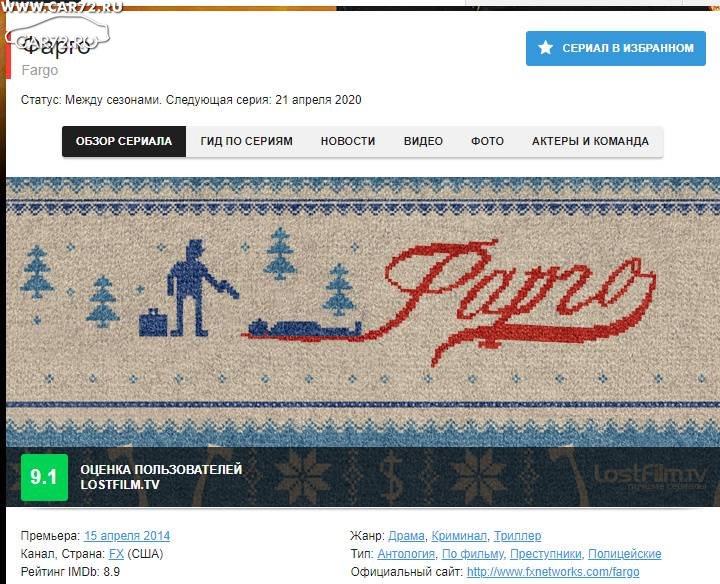This screenshot has width=720, height=584.
Task: Open the Триллер genre link
Action: coord(518,536)
